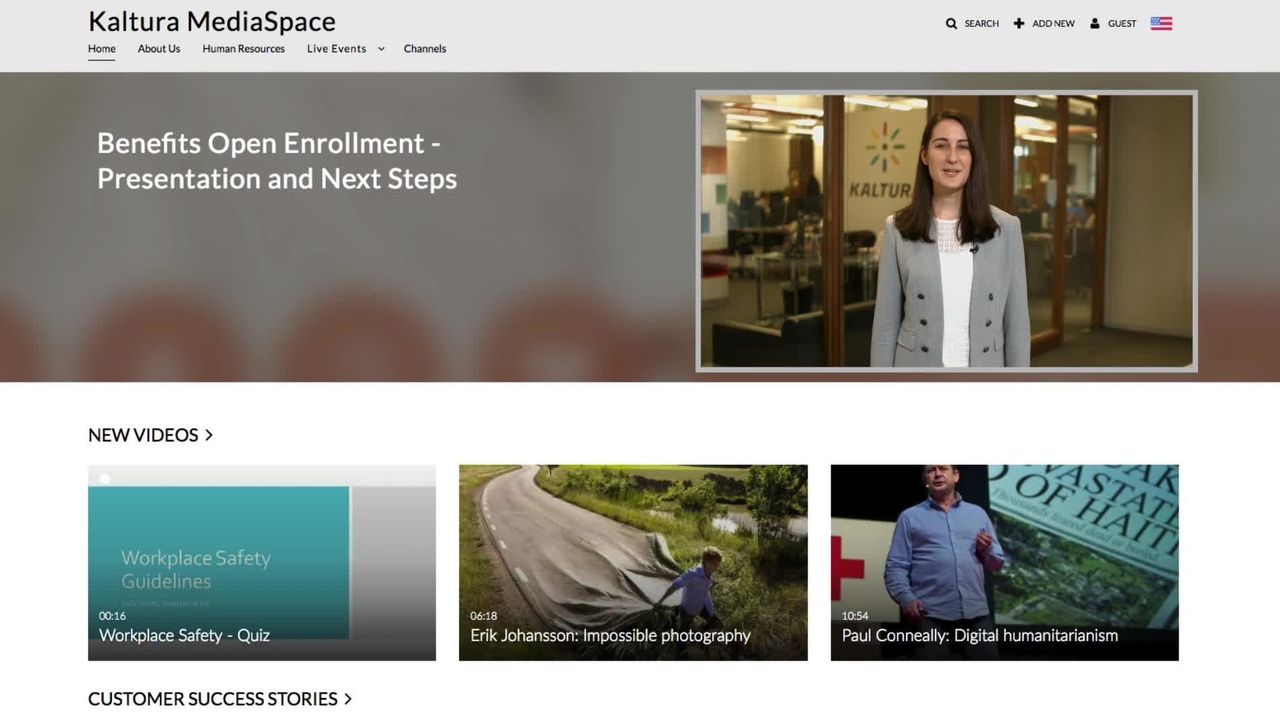Click the ADD NEW label
The height and width of the screenshot is (725, 1280).
(x=1053, y=23)
